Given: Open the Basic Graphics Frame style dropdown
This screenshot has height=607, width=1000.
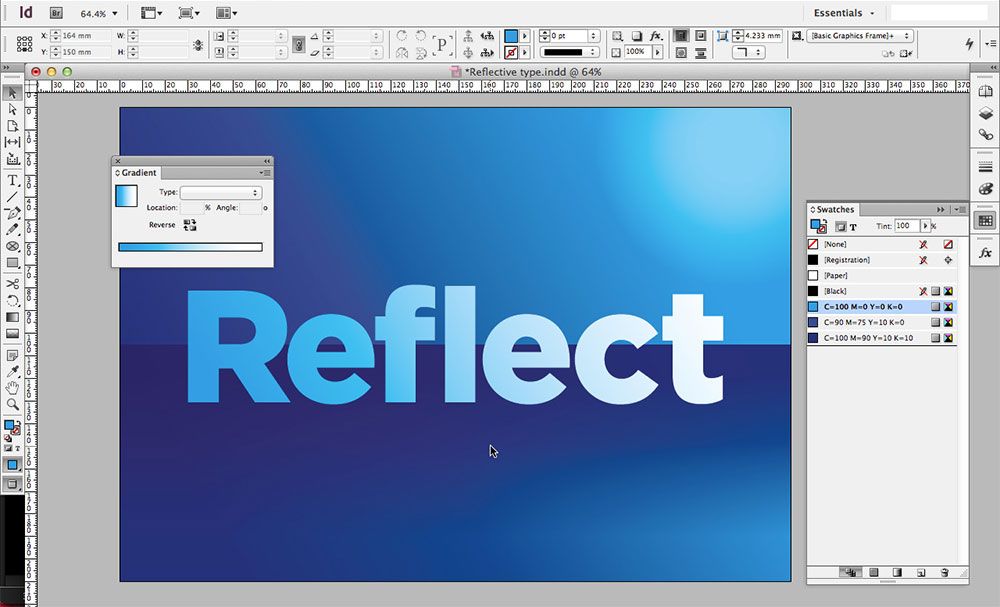Looking at the screenshot, I should coord(860,36).
